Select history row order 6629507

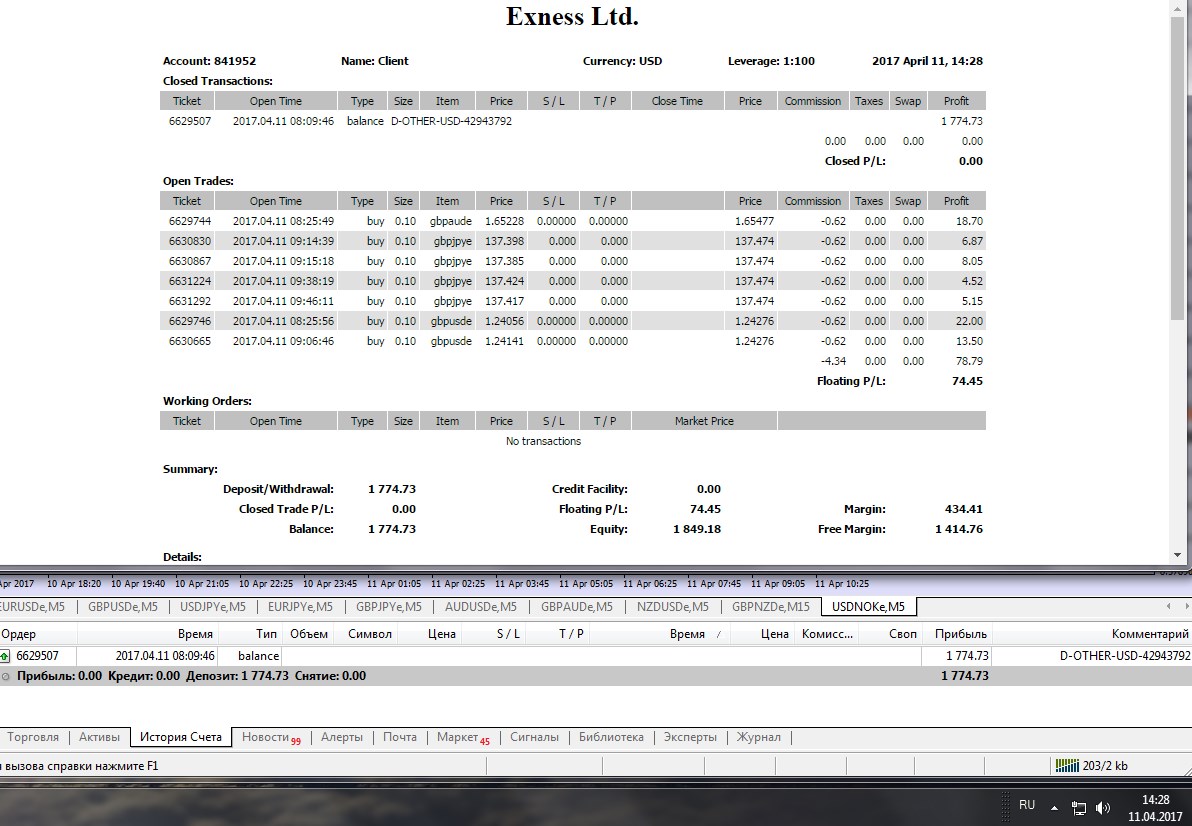point(596,656)
